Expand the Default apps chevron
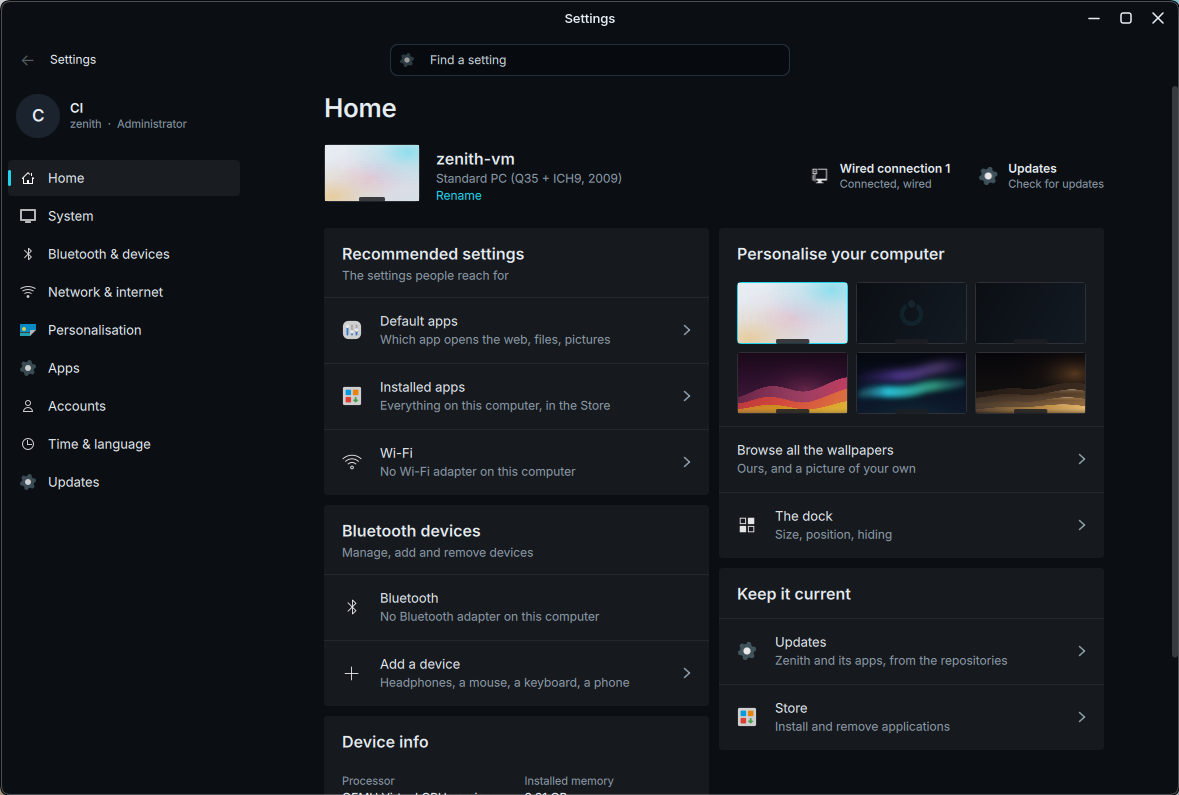 coord(686,330)
